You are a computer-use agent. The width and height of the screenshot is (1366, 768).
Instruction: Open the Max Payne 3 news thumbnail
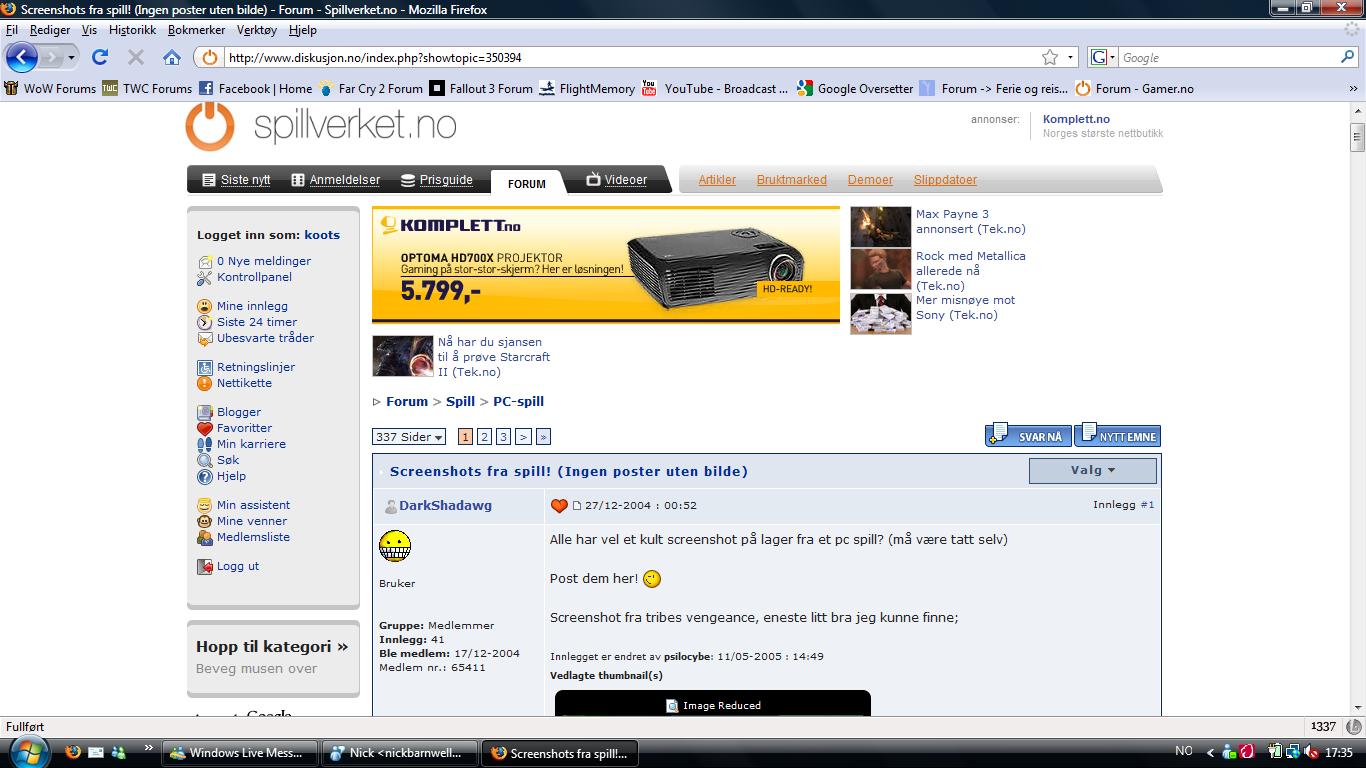(881, 227)
